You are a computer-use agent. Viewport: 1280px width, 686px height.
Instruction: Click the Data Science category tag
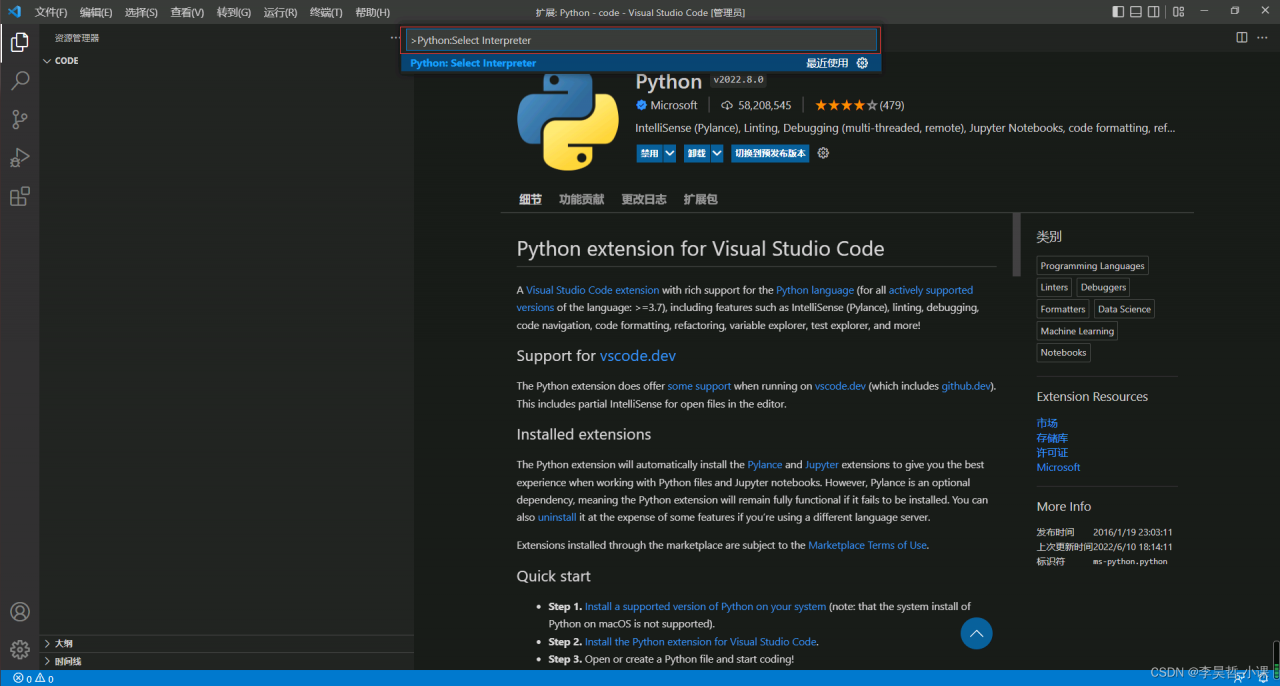[x=1124, y=309]
